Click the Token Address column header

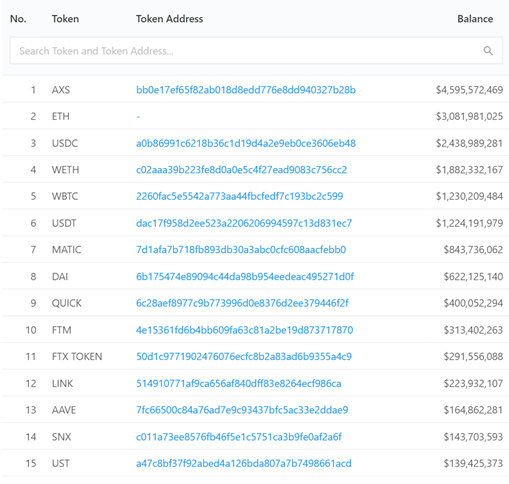(169, 19)
